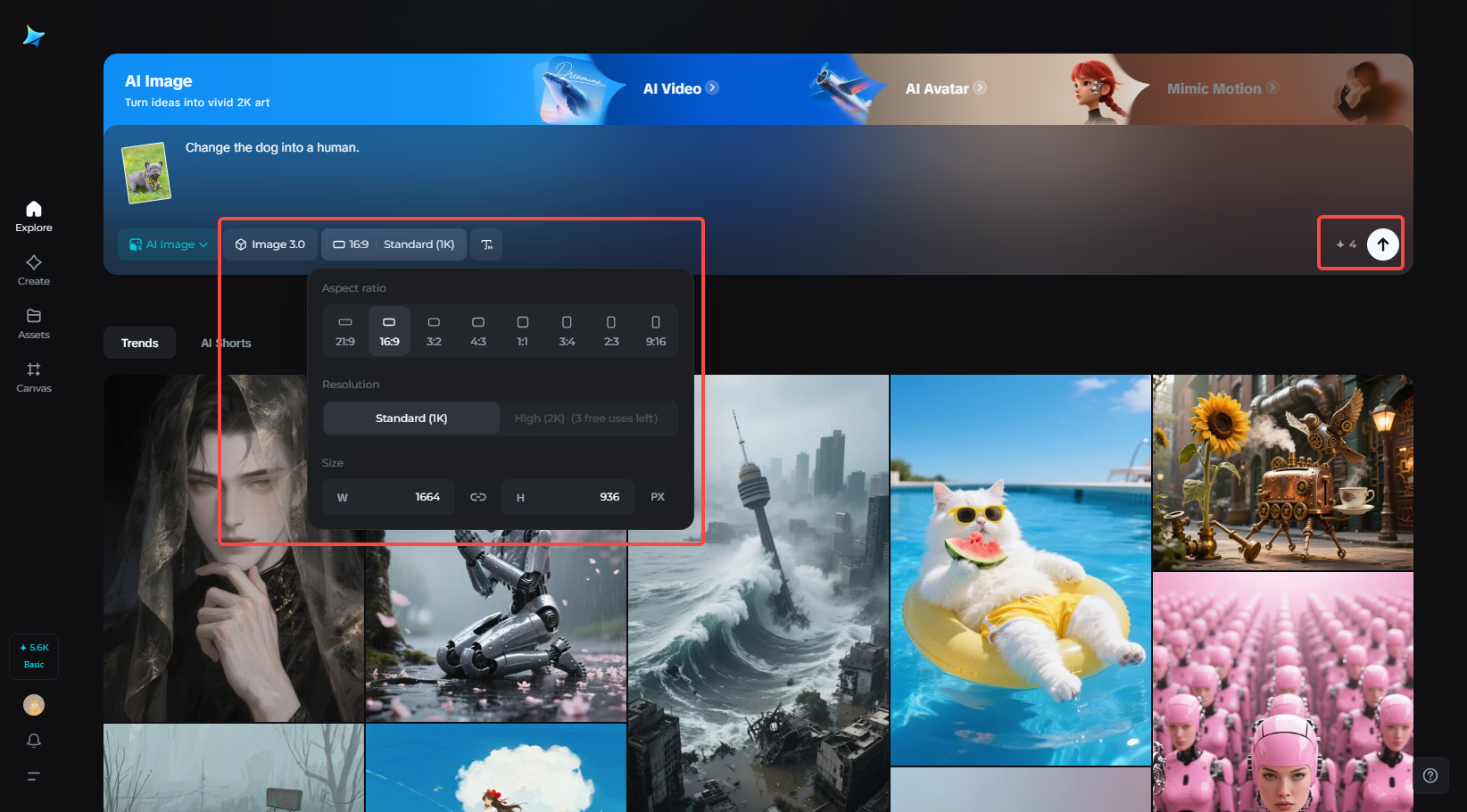Go to Explore in the sidebar
The width and height of the screenshot is (1467, 812).
point(34,217)
